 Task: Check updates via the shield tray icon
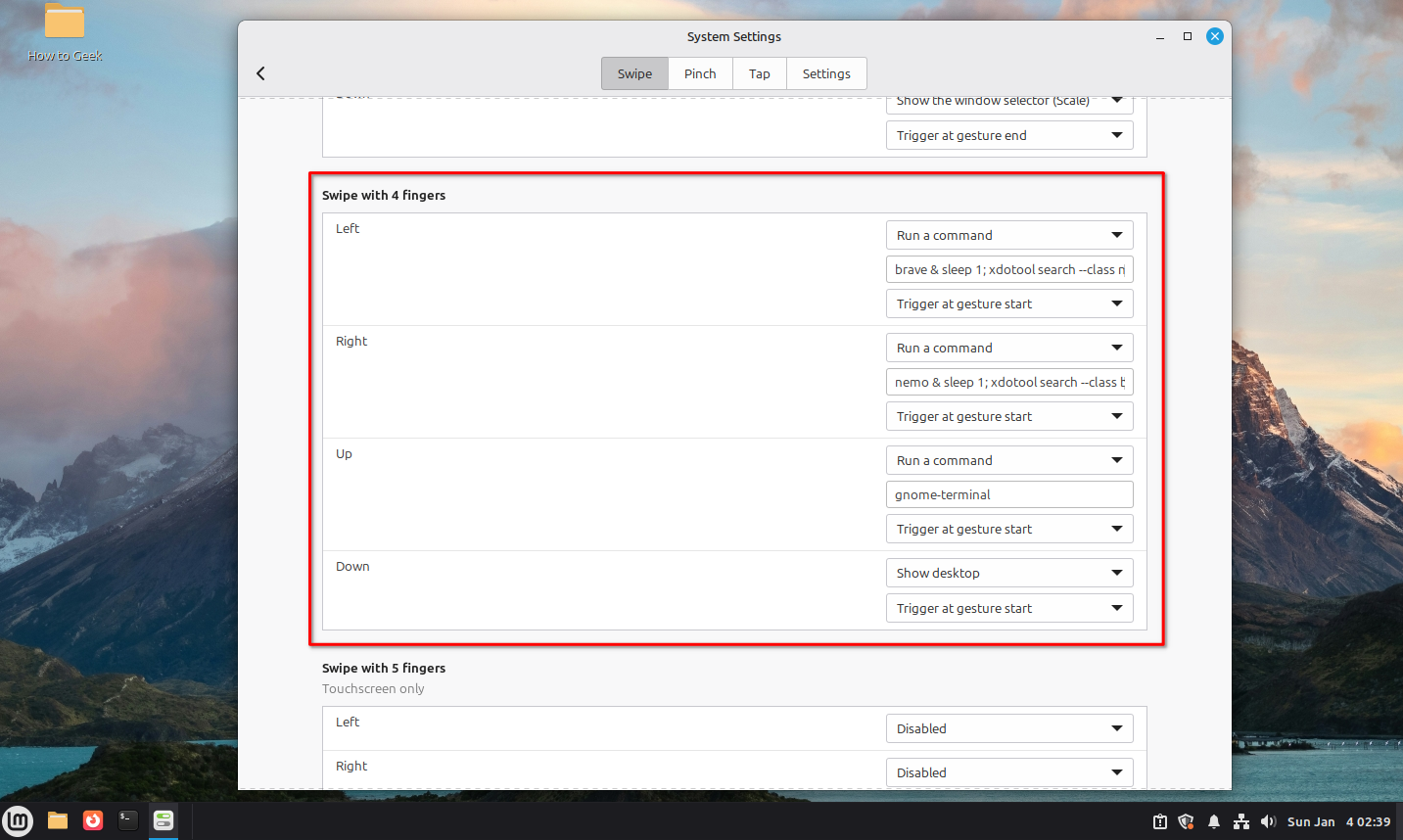point(1186,820)
